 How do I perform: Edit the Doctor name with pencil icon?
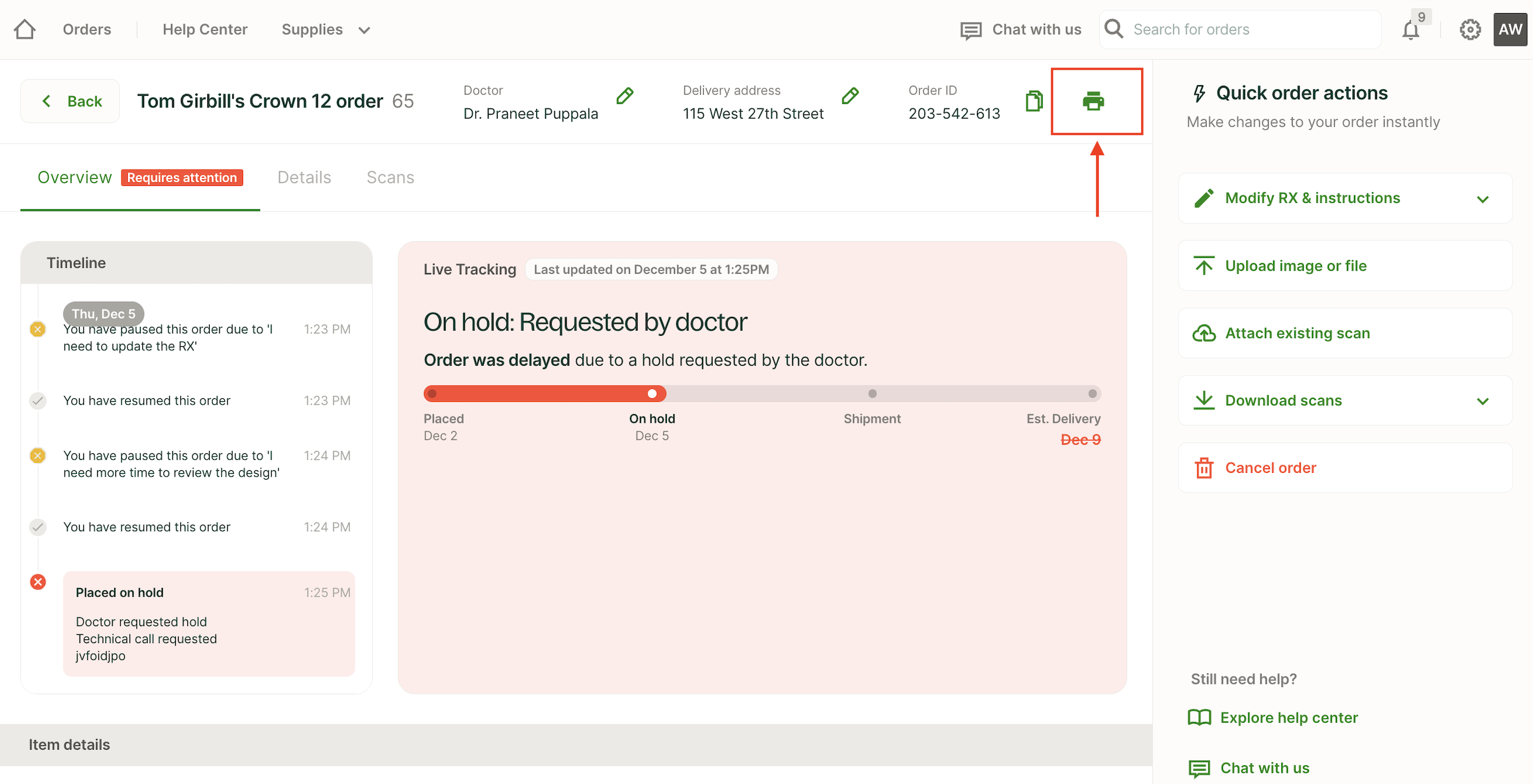[624, 96]
